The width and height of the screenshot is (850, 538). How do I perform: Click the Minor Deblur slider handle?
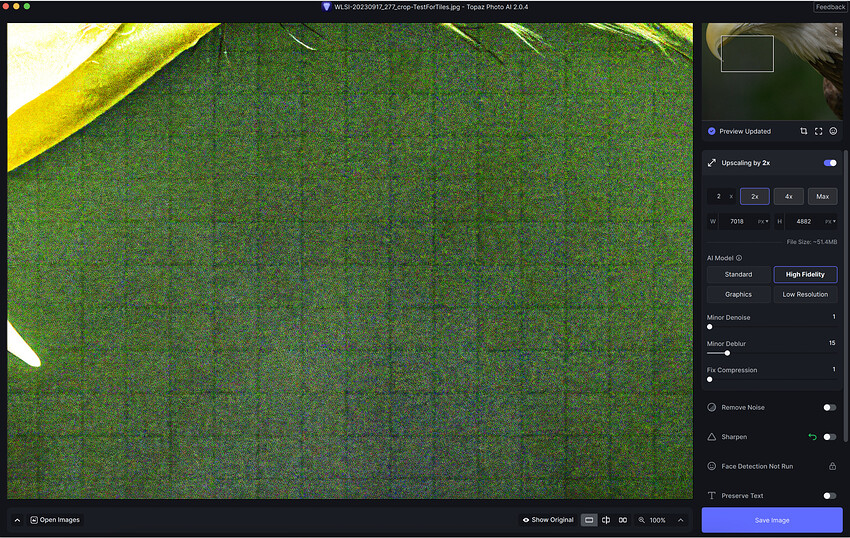click(x=727, y=353)
